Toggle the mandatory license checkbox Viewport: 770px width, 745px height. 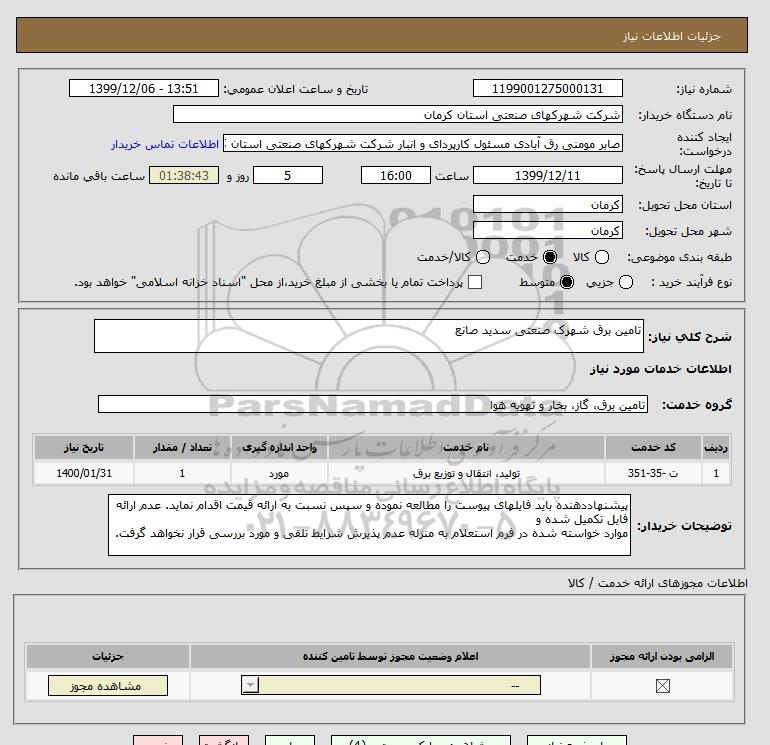coord(662,686)
